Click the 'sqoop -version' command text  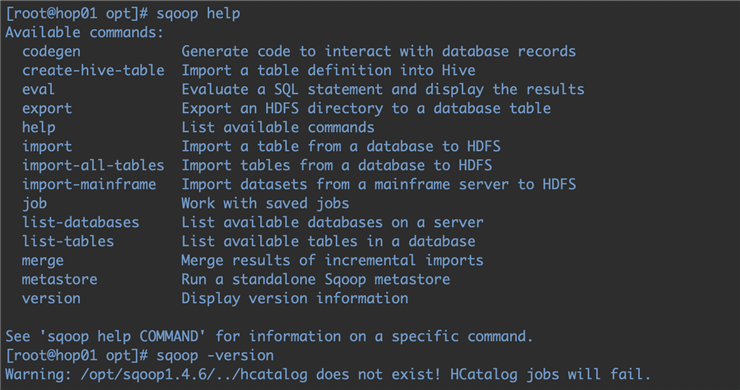click(x=215, y=356)
